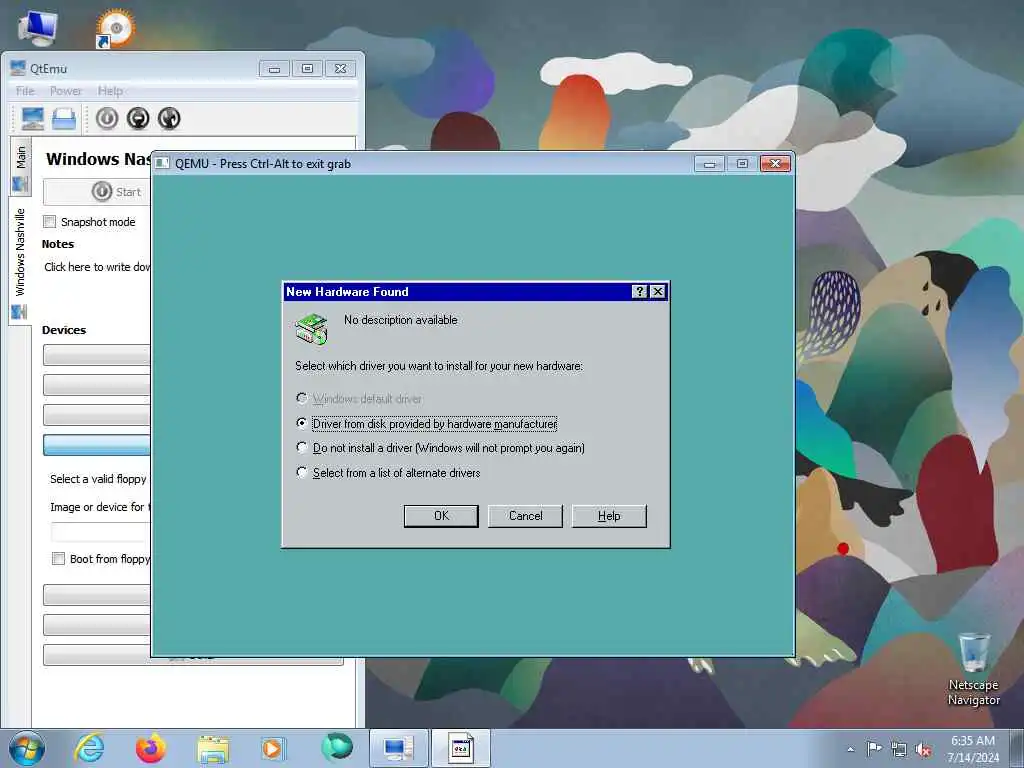
Task: Open the Windows Start menu orb
Action: pos(27,748)
